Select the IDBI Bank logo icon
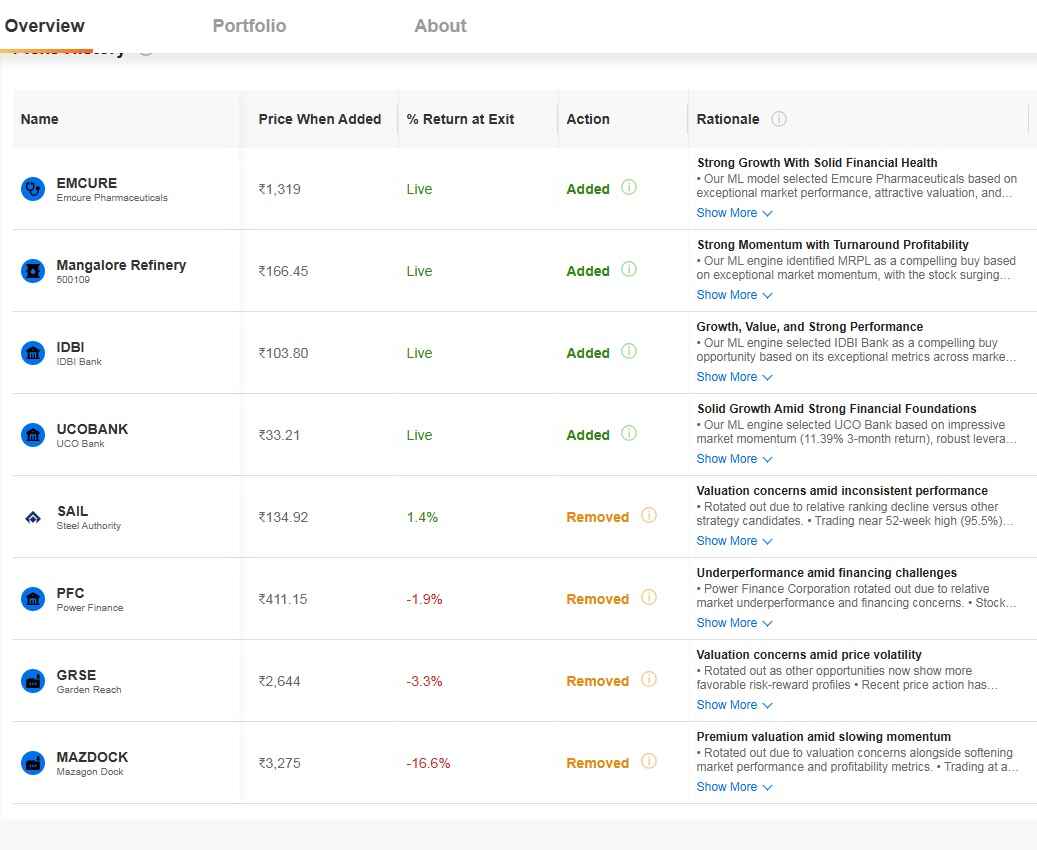The width and height of the screenshot is (1037, 850). 34,353
